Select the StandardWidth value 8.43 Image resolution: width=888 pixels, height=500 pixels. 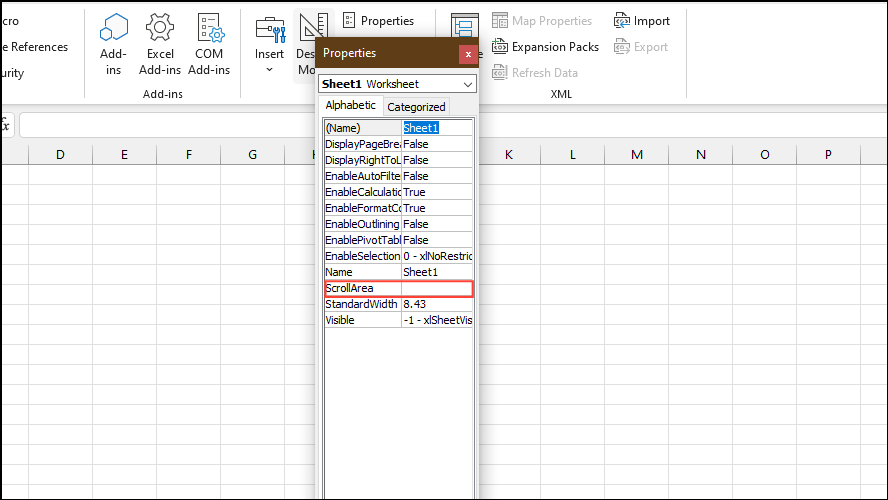pos(437,304)
